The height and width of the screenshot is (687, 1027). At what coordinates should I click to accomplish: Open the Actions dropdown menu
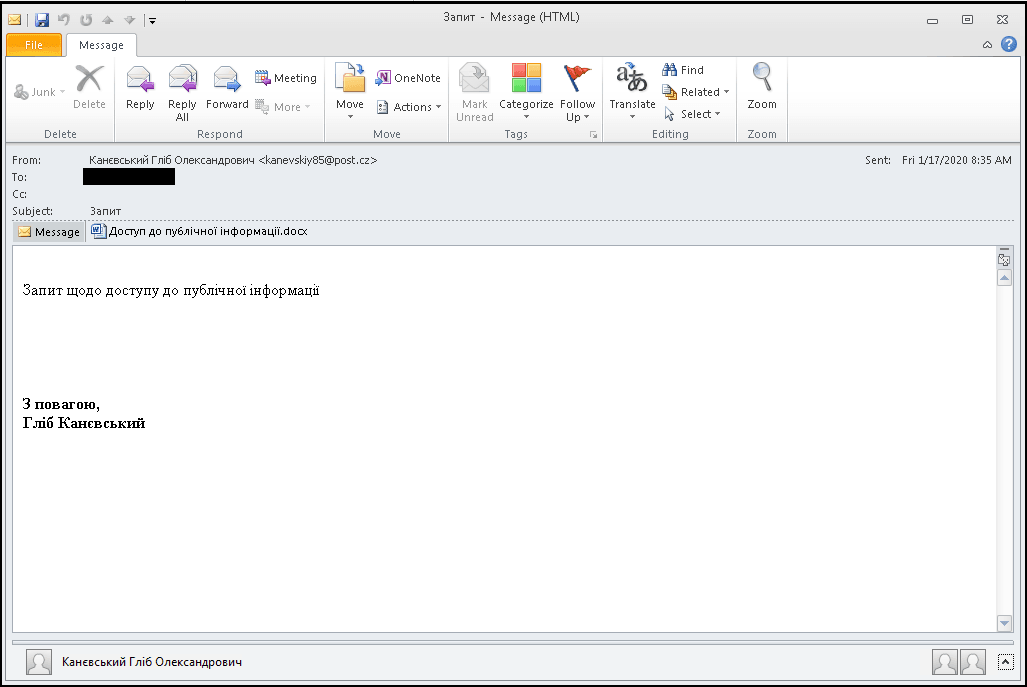pos(409,107)
